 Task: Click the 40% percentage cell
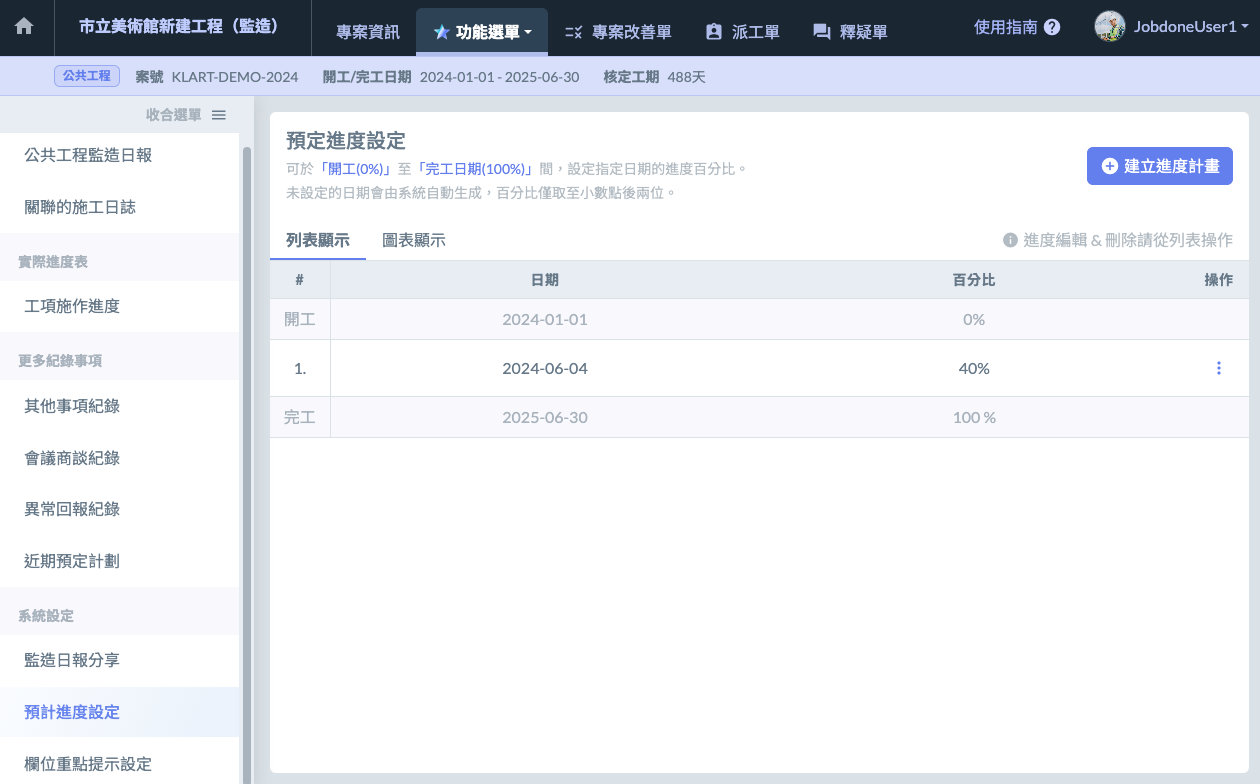(x=974, y=368)
